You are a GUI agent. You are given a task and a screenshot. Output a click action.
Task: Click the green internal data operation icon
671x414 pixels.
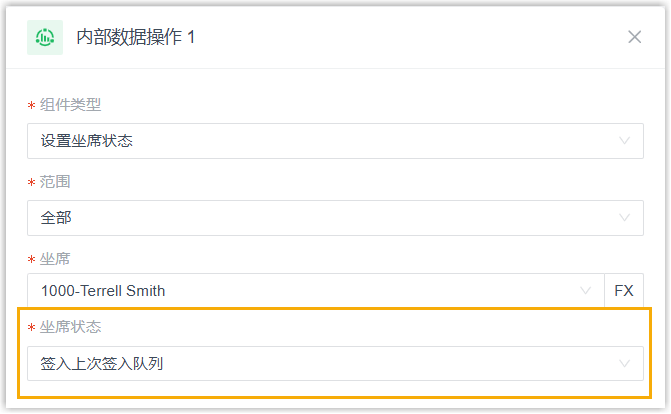[x=45, y=37]
